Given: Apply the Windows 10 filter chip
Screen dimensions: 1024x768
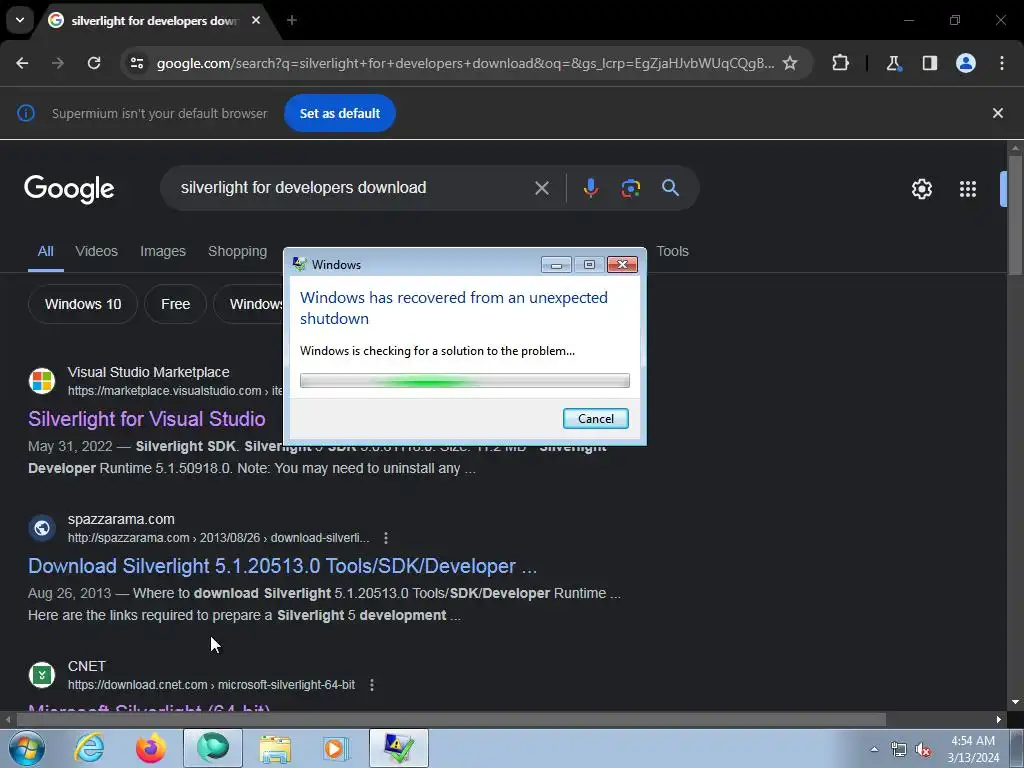Looking at the screenshot, I should (83, 304).
